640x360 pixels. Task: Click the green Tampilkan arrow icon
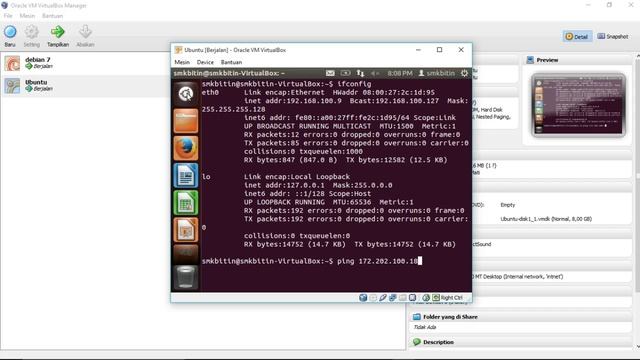click(58, 31)
